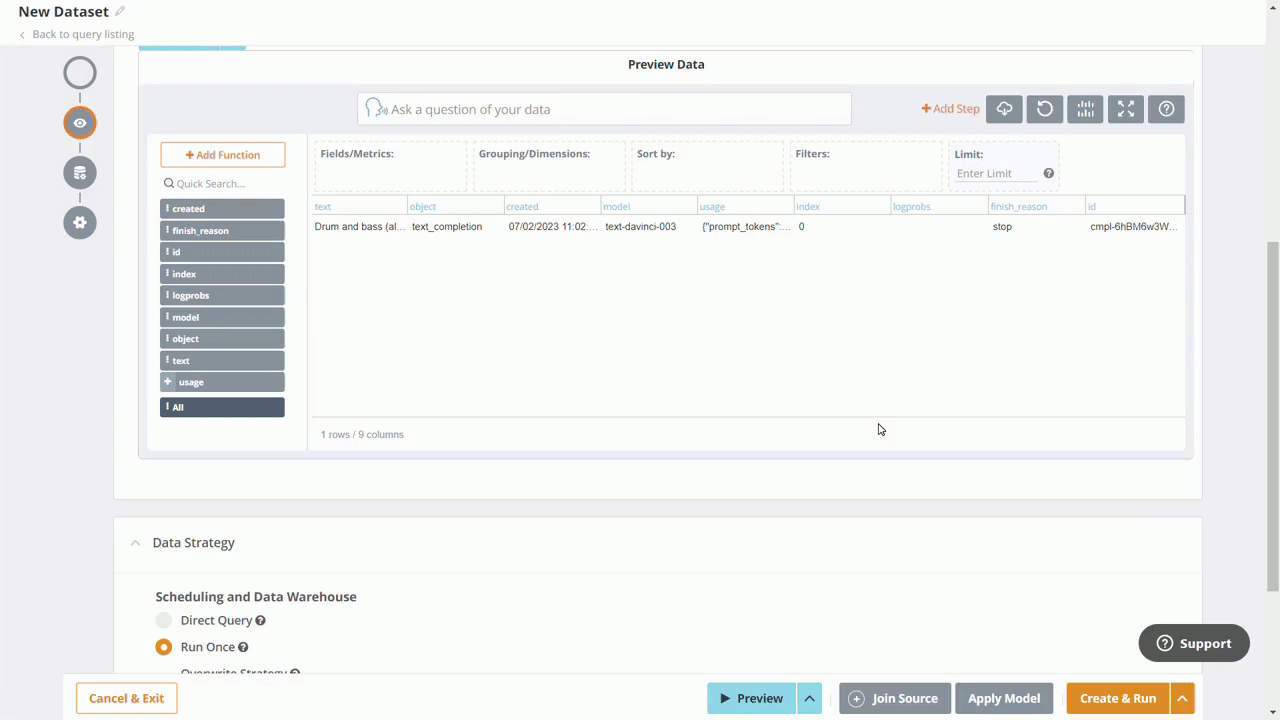Open the Preview button dropdown arrow
Viewport: 1280px width, 720px height.
809,698
